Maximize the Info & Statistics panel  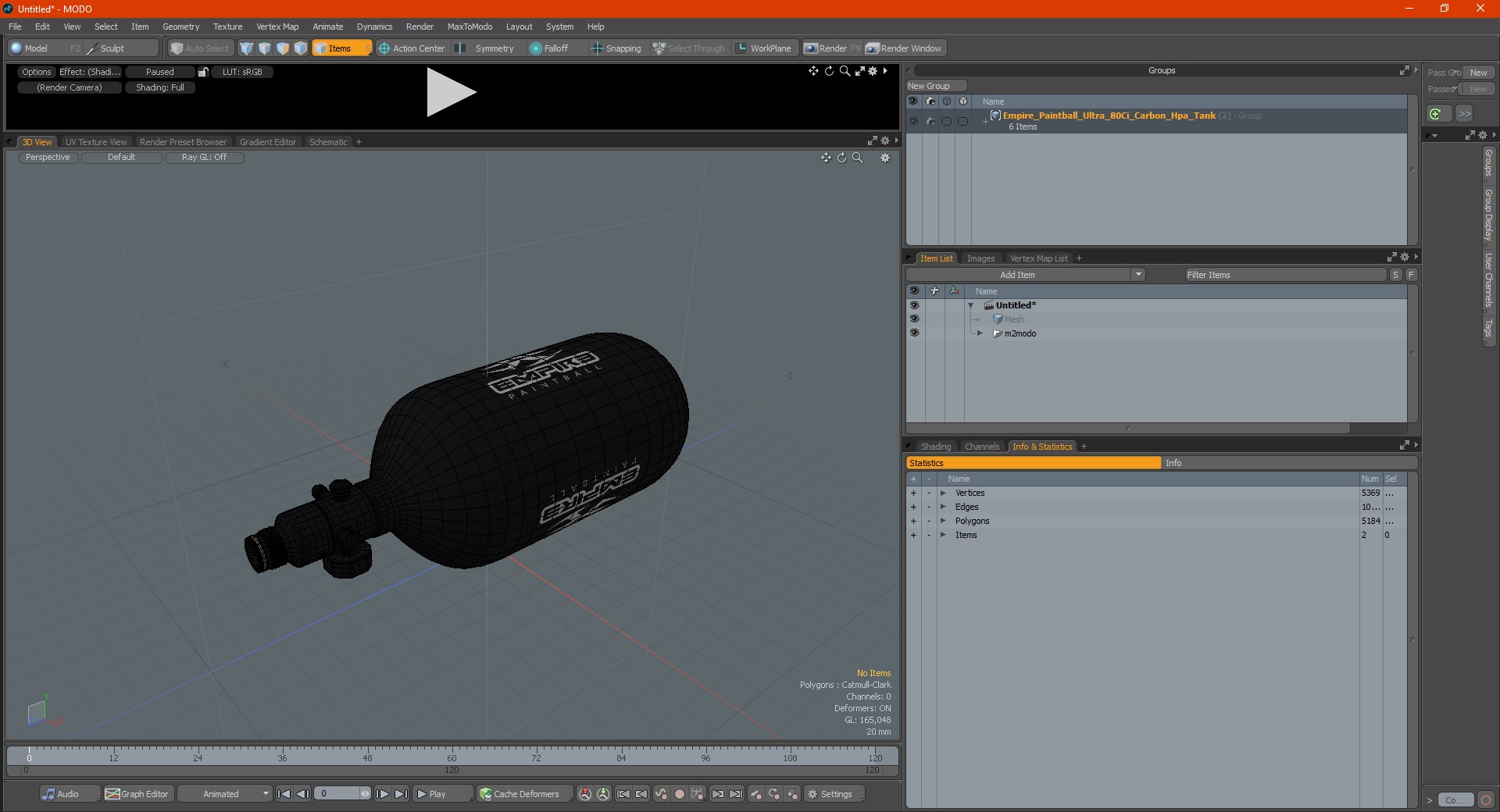[1404, 446]
